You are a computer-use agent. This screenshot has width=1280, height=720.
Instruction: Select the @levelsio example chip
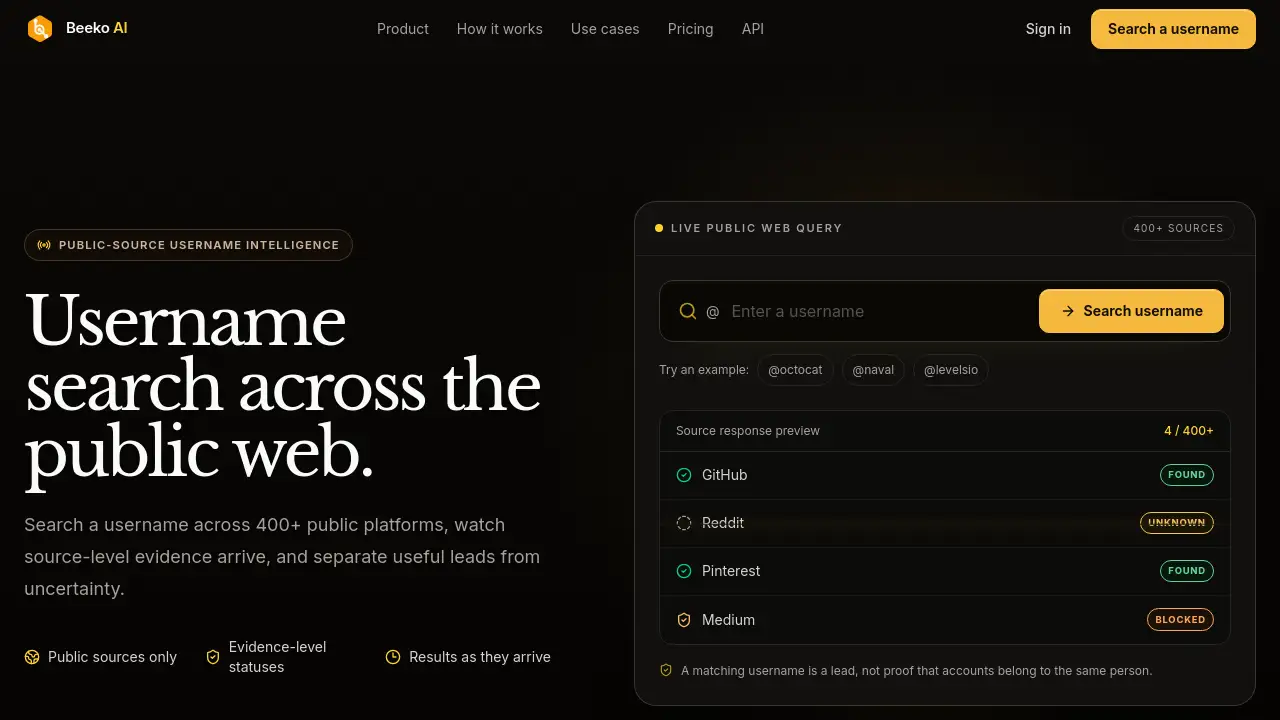951,370
